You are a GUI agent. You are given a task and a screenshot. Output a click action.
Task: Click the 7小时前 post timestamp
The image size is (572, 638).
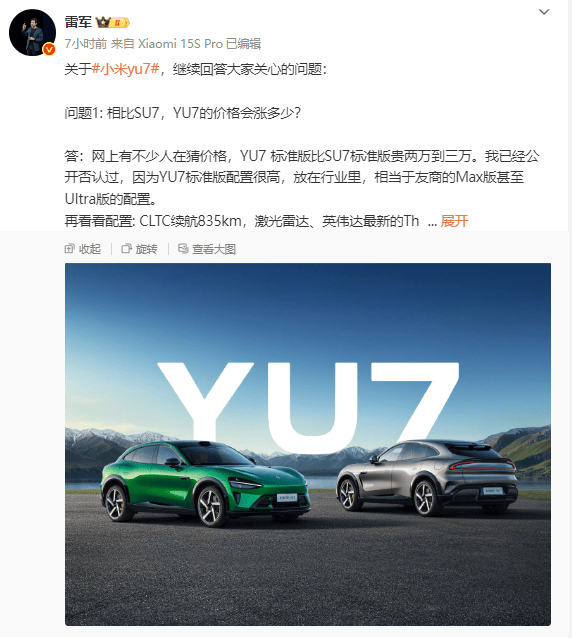pyautogui.click(x=86, y=44)
